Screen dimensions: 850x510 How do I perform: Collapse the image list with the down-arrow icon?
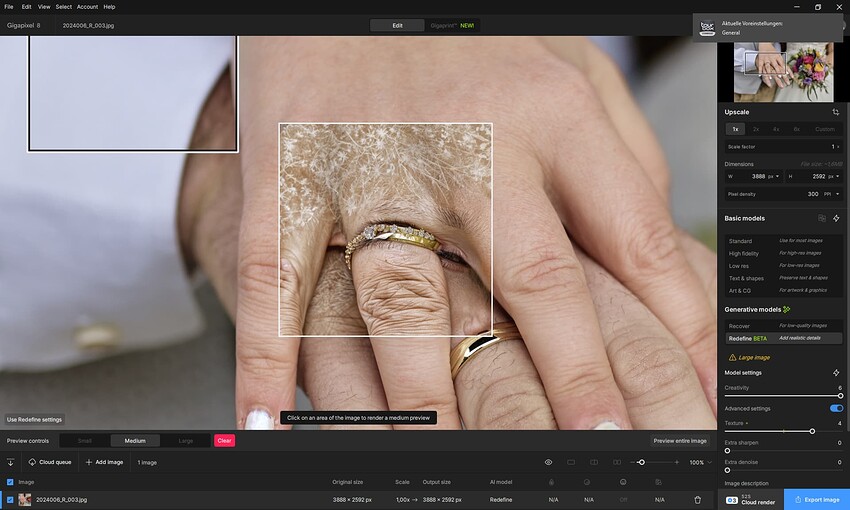coord(10,462)
